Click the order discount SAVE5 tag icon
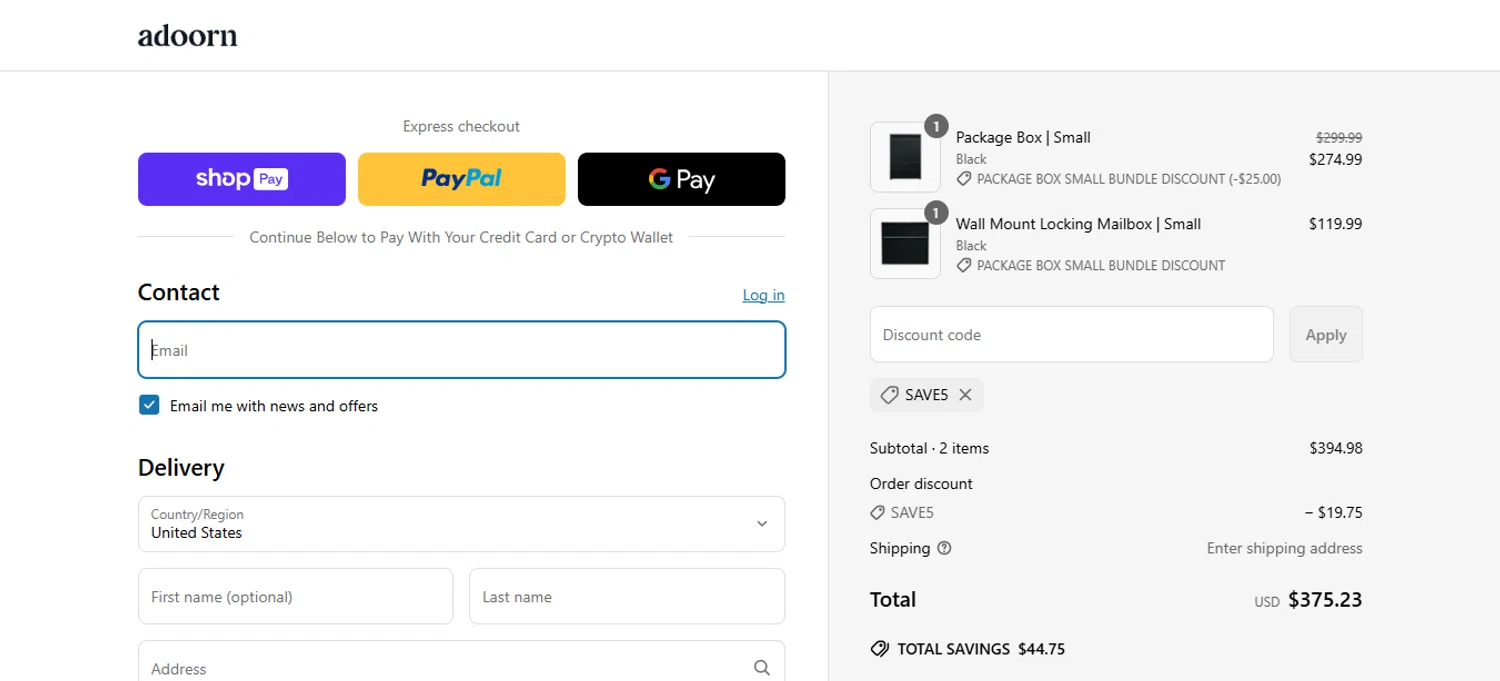Screen dimensions: 1500x681 pyautogui.click(x=878, y=513)
